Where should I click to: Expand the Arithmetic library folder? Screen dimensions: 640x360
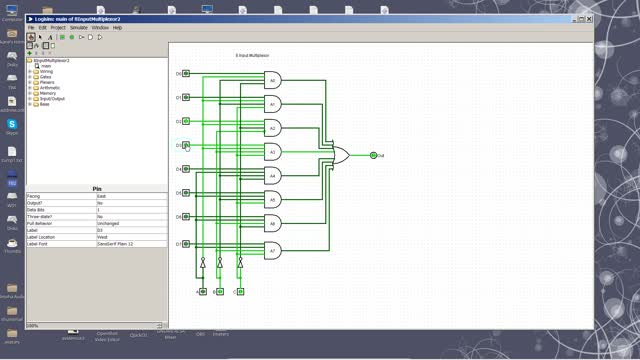[29, 88]
